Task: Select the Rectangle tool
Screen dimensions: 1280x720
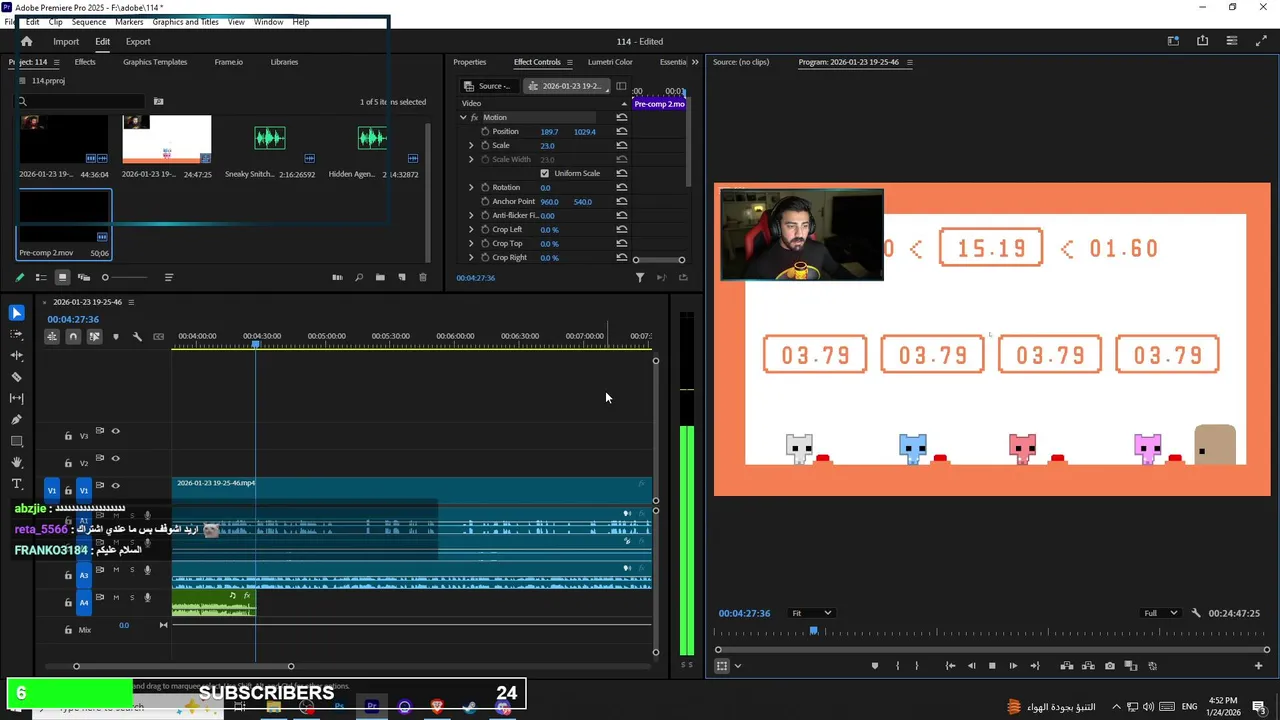Action: pyautogui.click(x=16, y=441)
